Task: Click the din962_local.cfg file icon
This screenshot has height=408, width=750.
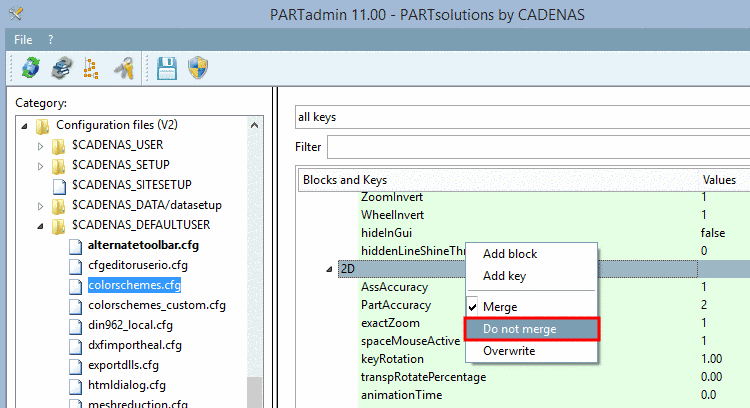Action: [x=75, y=327]
